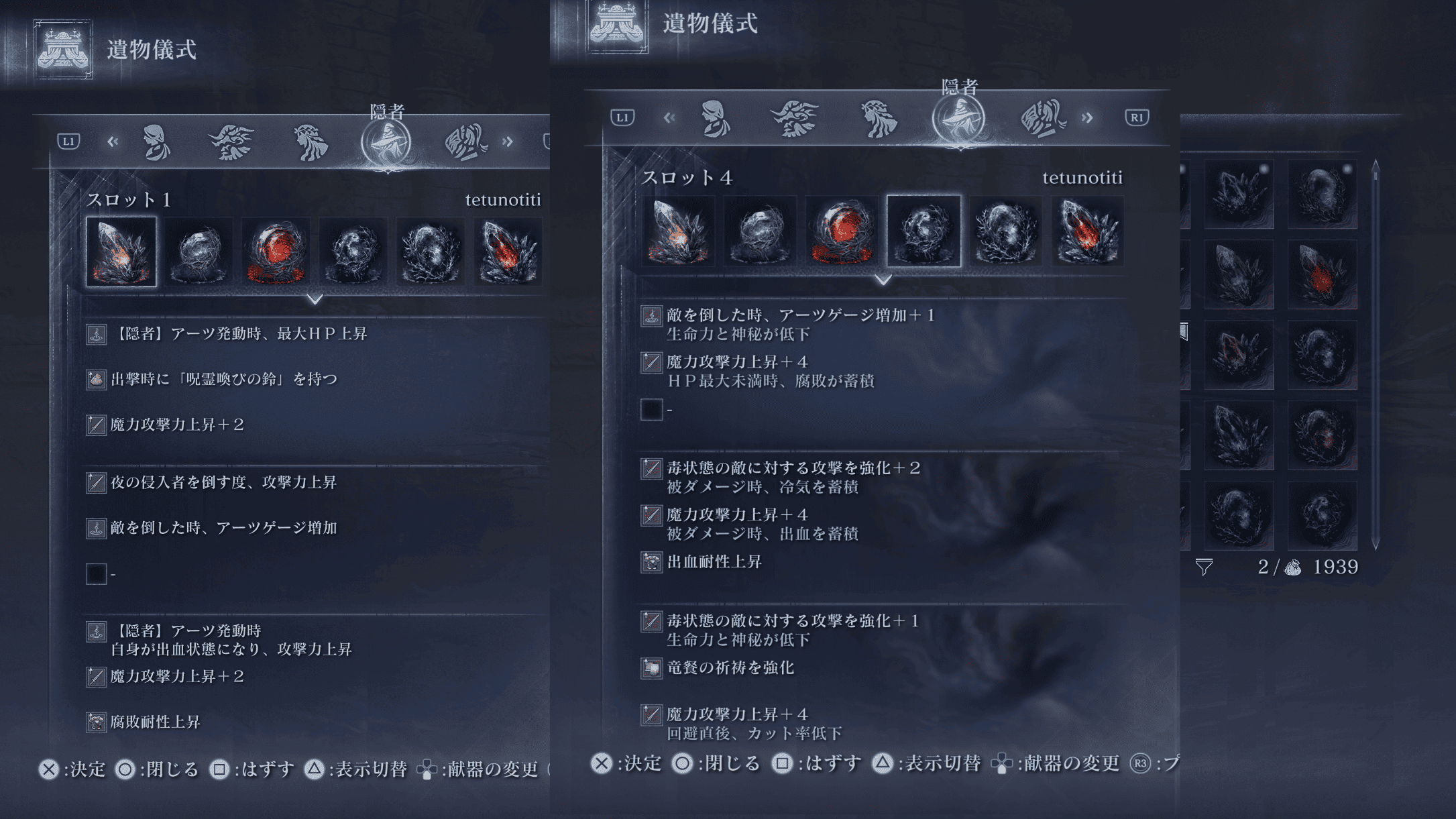Click the triangle 表示切替 prompt in right panel
This screenshot has height=819, width=1456.
click(926, 763)
